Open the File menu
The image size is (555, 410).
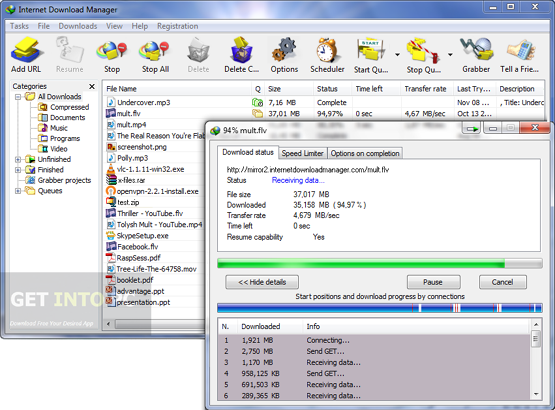pyautogui.click(x=44, y=26)
